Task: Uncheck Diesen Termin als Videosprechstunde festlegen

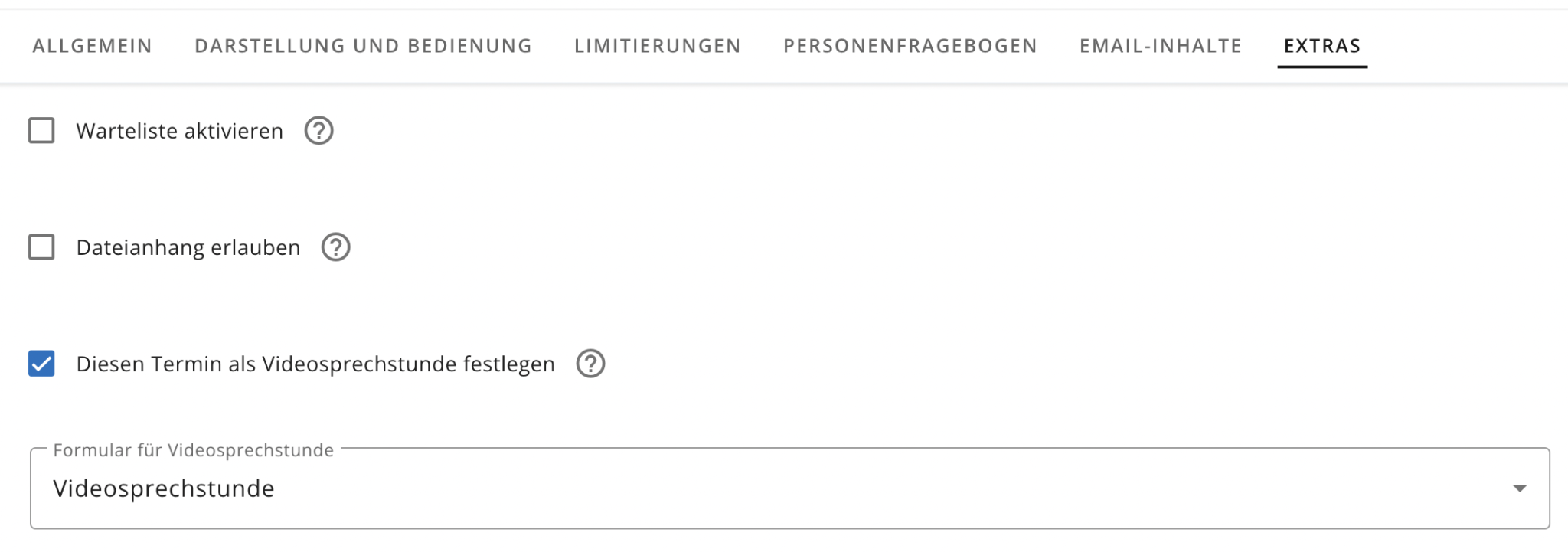Action: click(41, 364)
